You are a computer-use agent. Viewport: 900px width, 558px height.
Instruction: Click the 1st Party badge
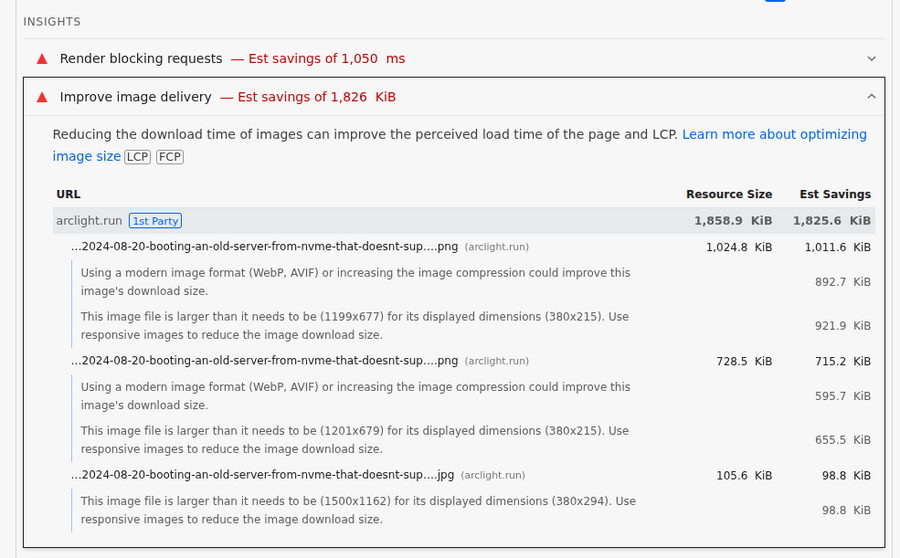coord(155,221)
